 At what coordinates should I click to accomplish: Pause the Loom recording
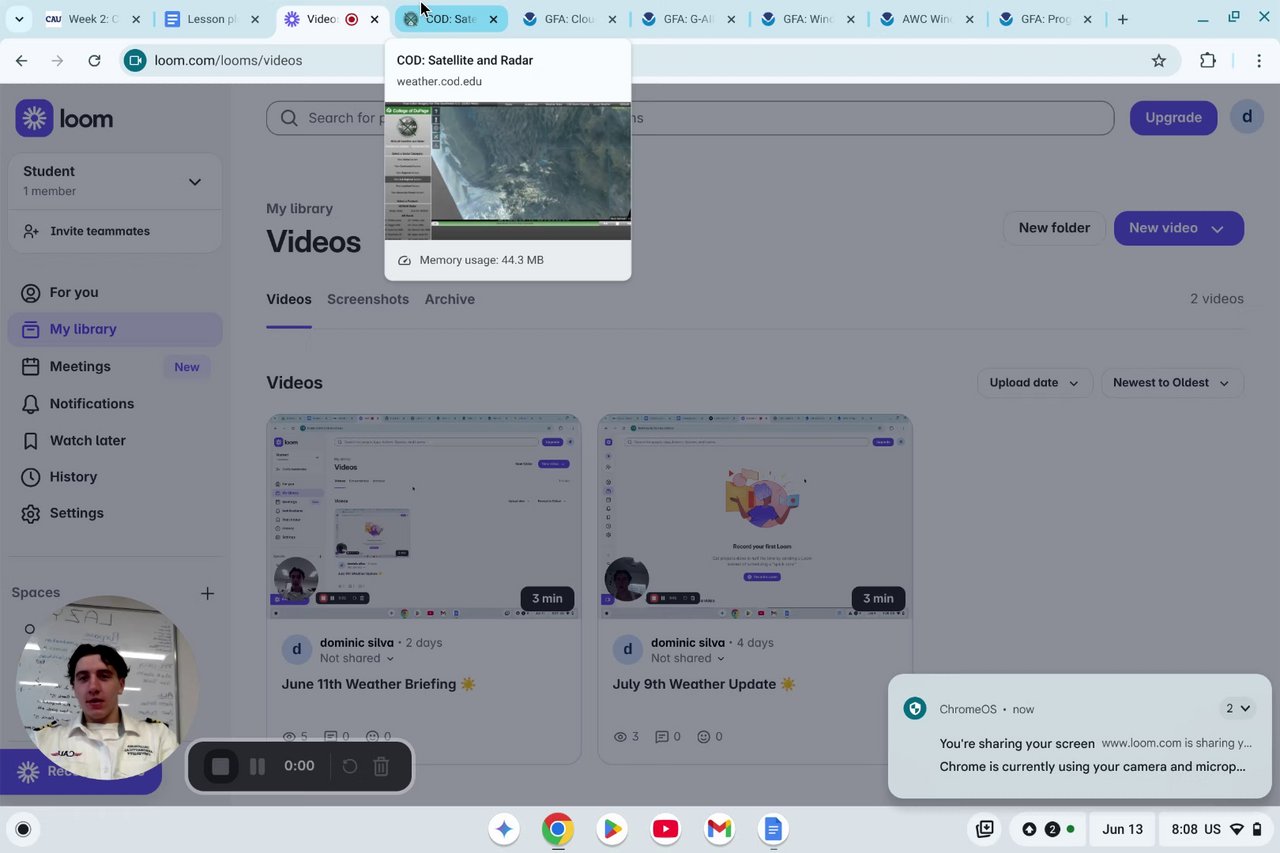pyautogui.click(x=257, y=766)
